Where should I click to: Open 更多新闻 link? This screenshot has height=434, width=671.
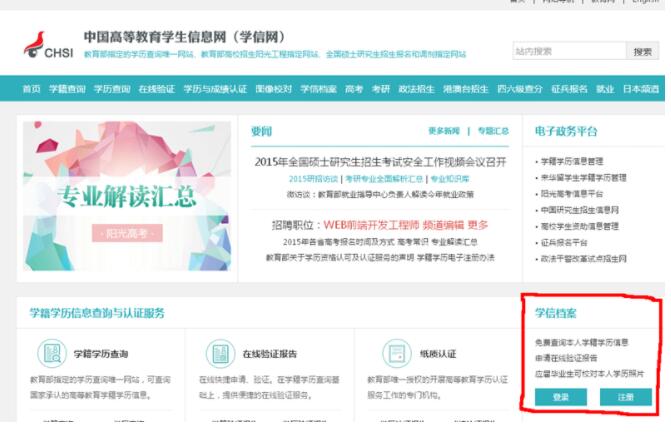click(444, 131)
